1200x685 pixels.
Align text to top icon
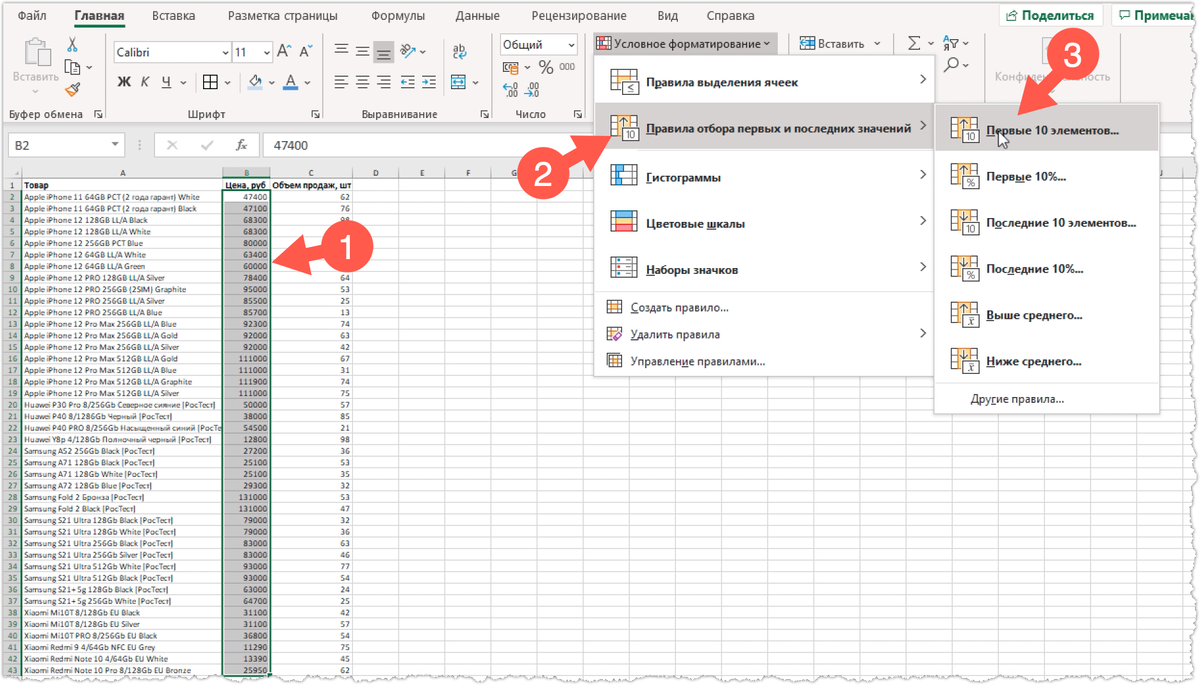pos(341,51)
